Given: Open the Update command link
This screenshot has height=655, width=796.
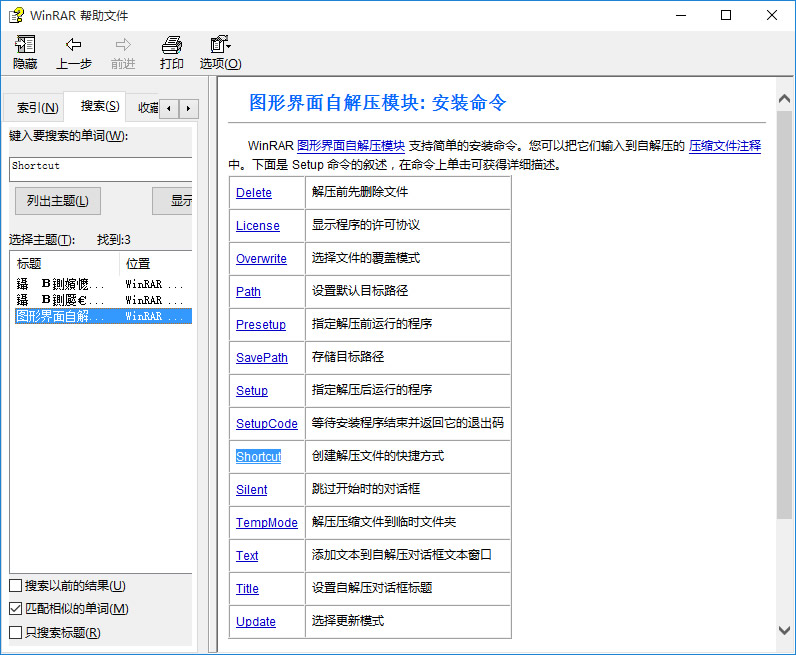Looking at the screenshot, I should click(x=256, y=622).
